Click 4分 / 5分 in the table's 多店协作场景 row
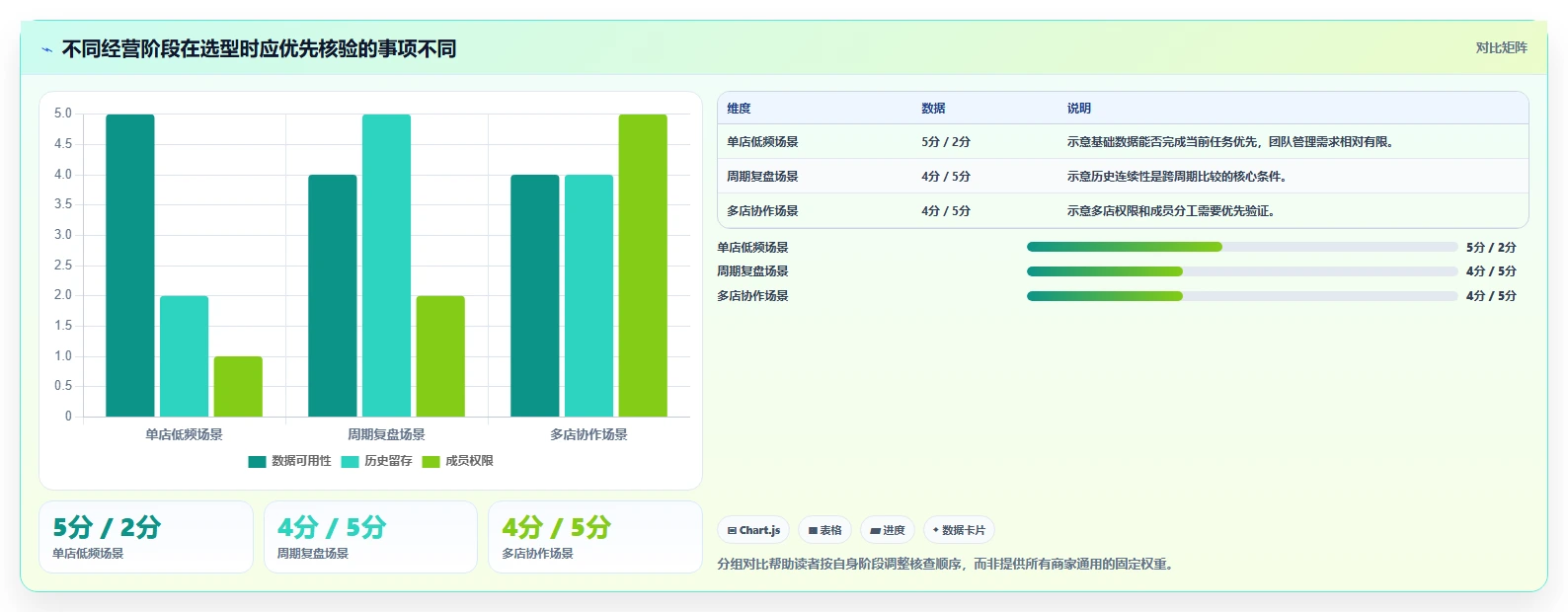 [946, 211]
